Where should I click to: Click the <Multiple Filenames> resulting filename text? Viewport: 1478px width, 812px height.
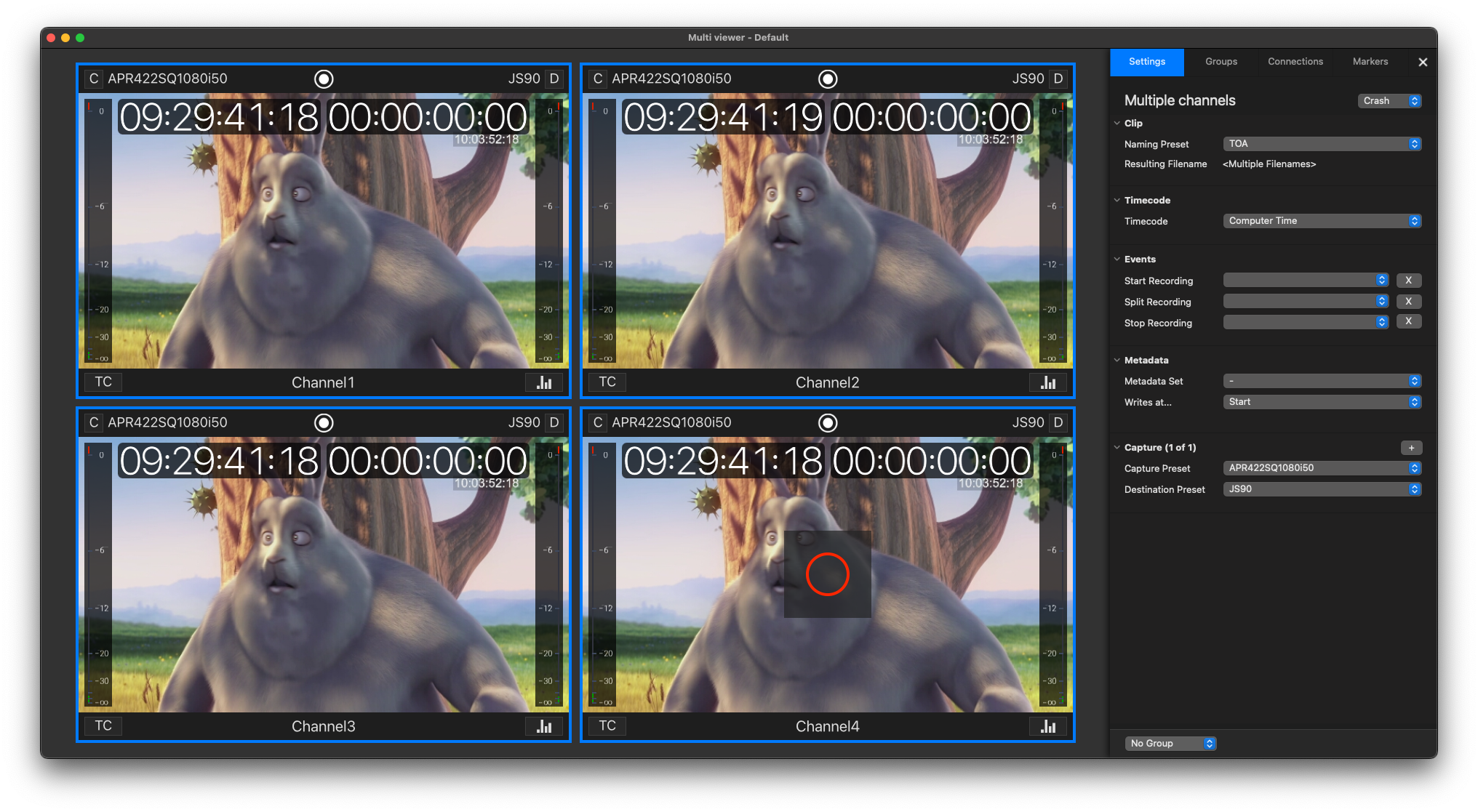click(1269, 164)
